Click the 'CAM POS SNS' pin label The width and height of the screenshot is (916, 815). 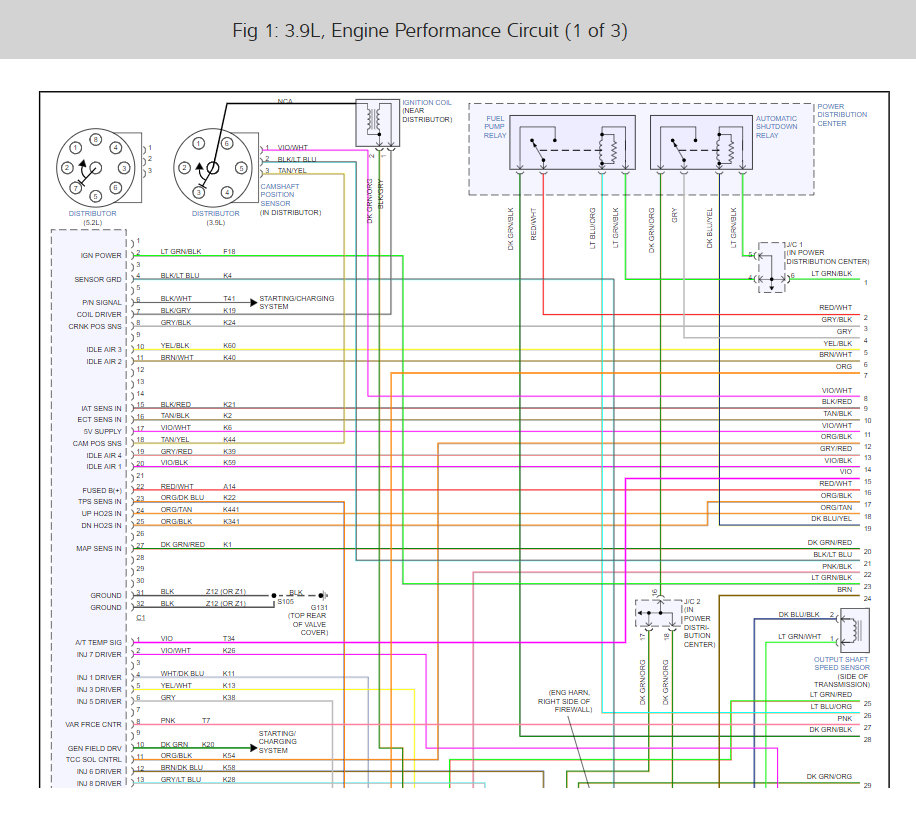(x=98, y=443)
